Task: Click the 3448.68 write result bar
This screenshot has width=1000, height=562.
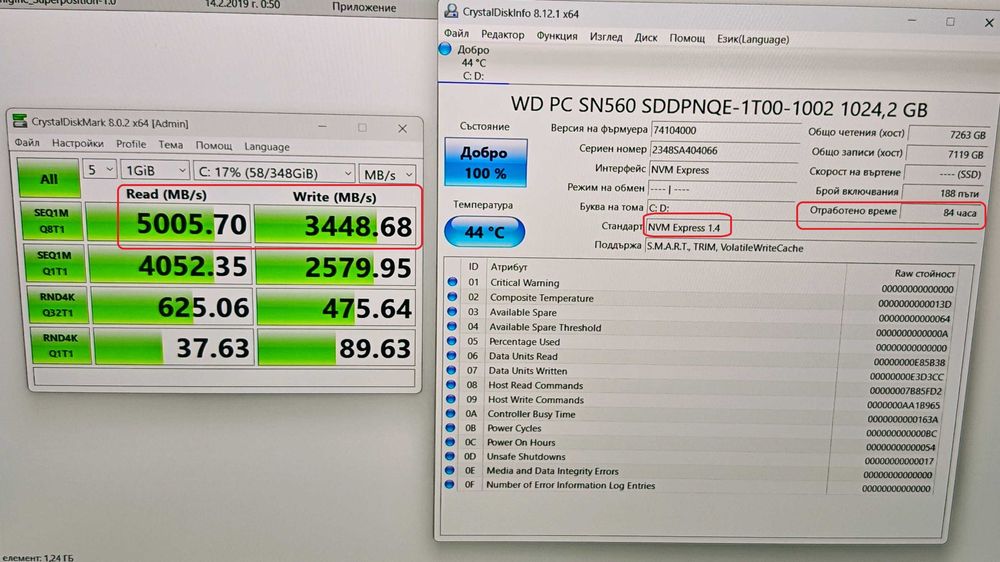Action: click(x=335, y=225)
